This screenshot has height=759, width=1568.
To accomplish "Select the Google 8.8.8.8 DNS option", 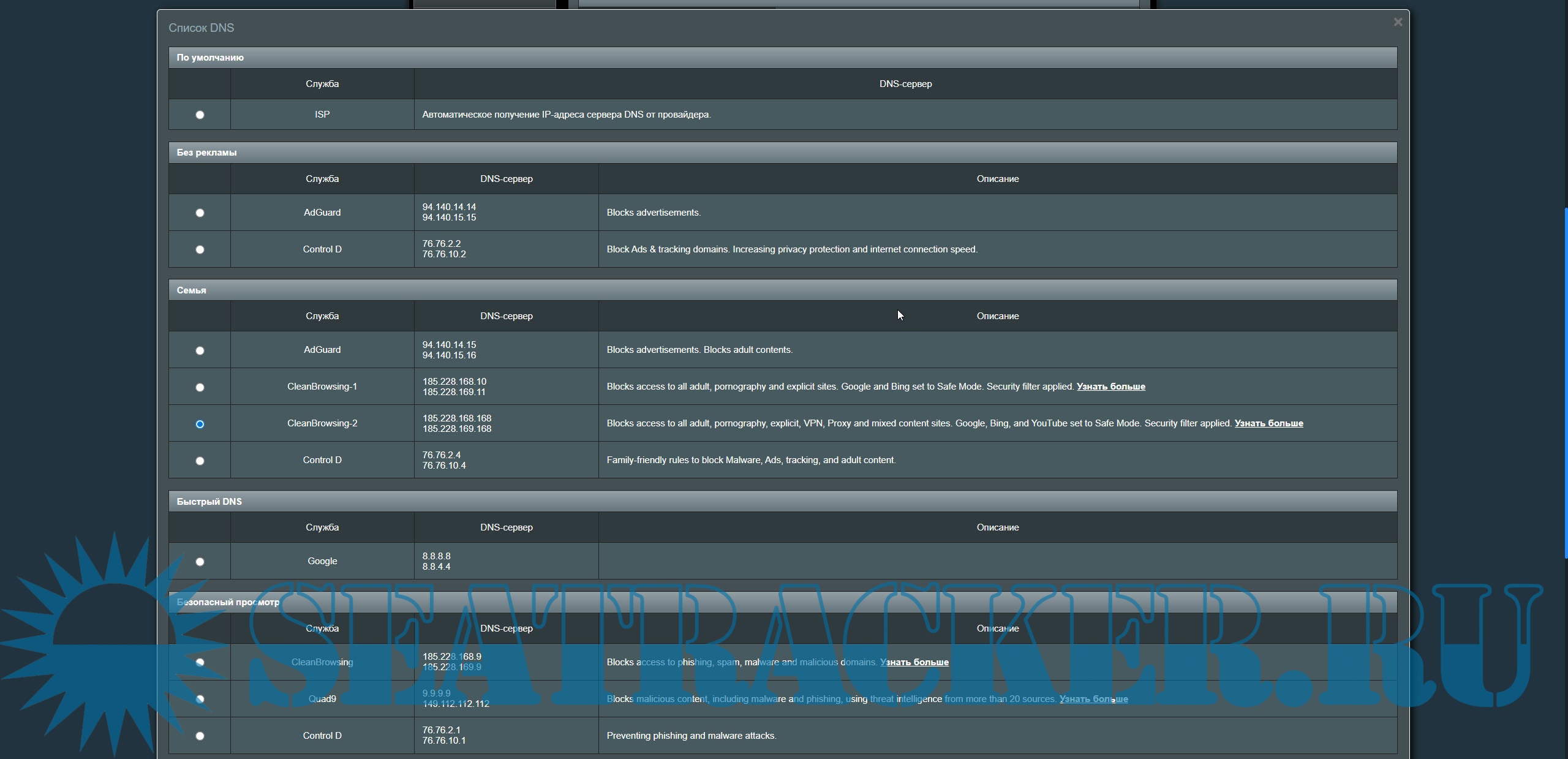I will click(x=200, y=562).
